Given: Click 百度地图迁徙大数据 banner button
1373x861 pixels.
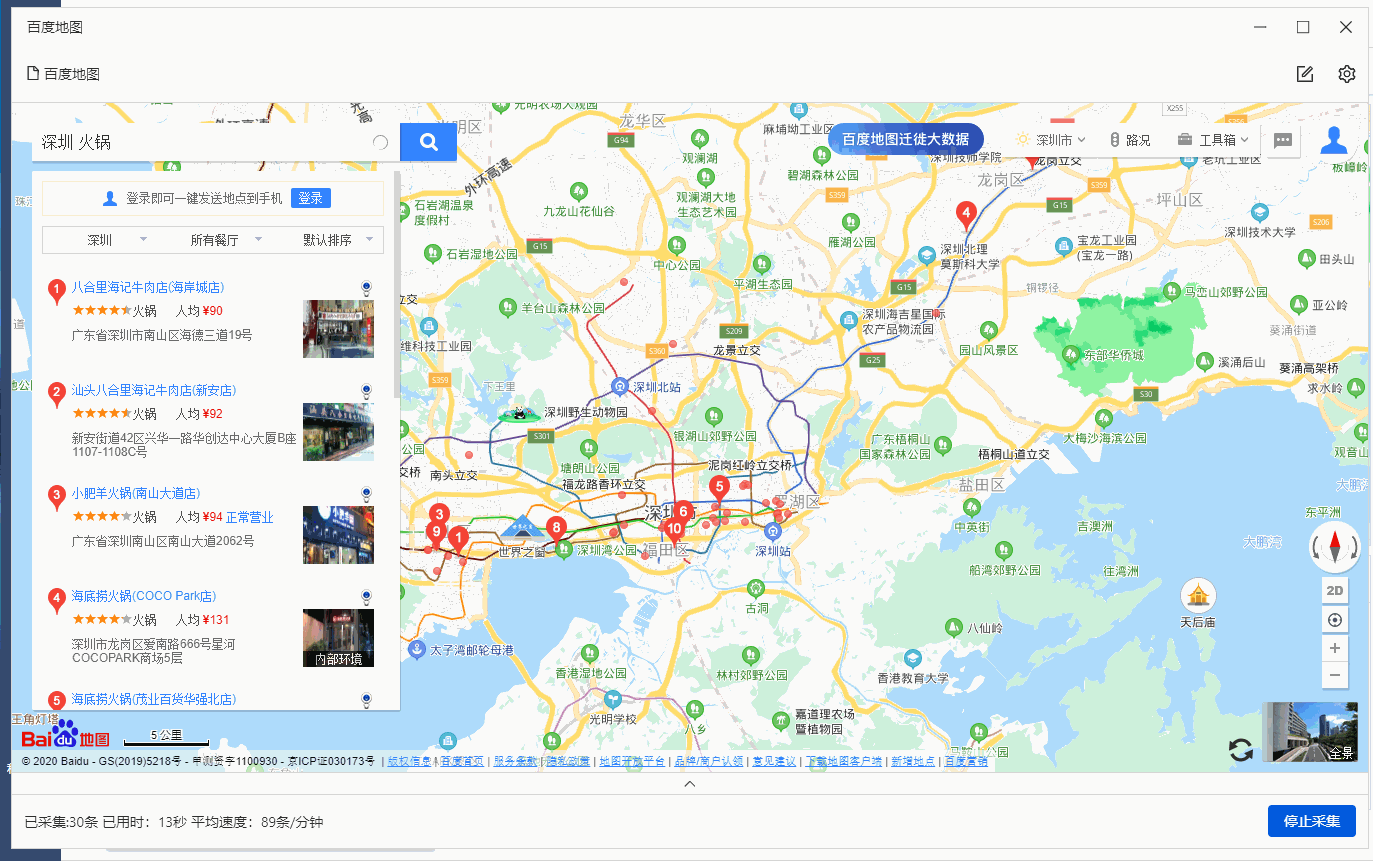Looking at the screenshot, I should coord(906,139).
